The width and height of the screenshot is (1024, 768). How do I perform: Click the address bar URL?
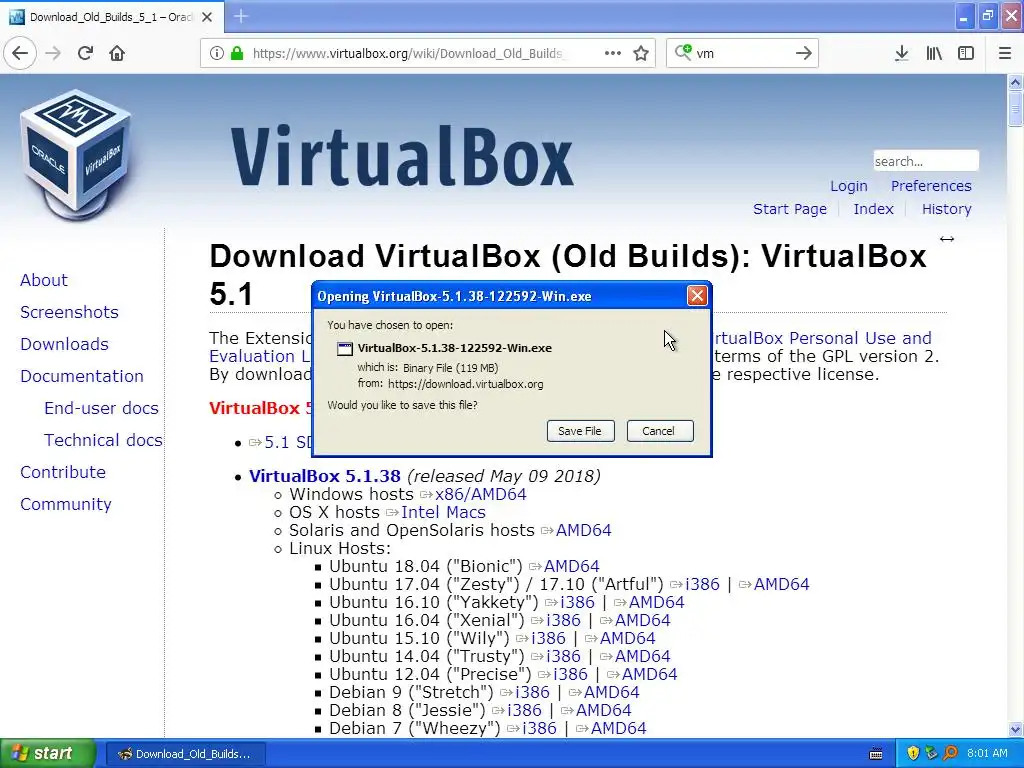(408, 54)
